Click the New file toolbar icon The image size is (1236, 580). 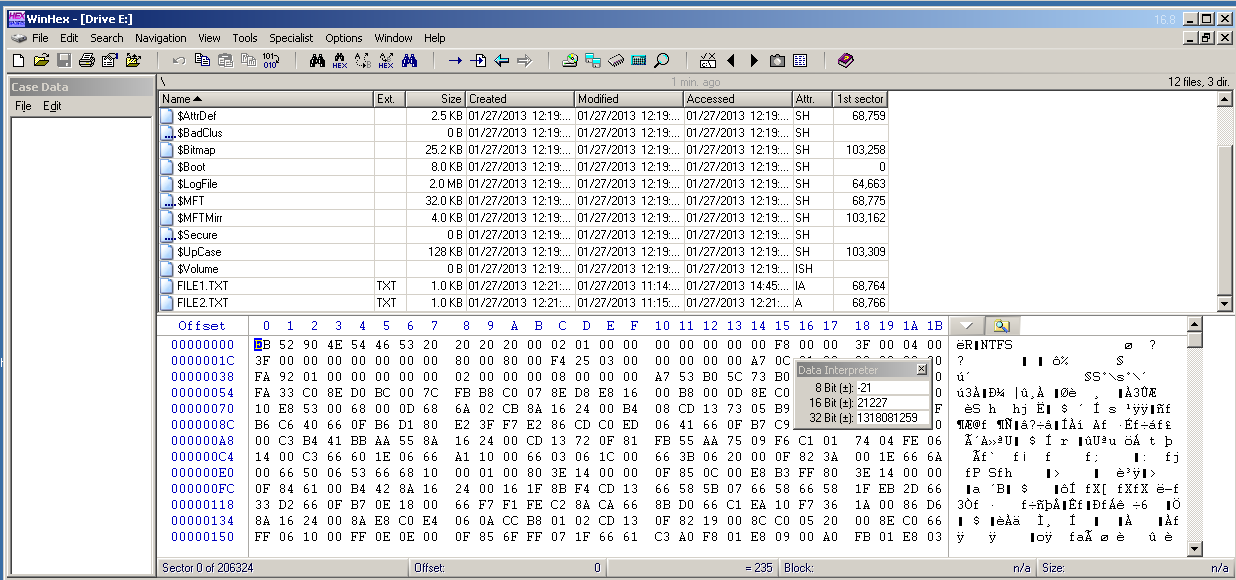coord(18,61)
